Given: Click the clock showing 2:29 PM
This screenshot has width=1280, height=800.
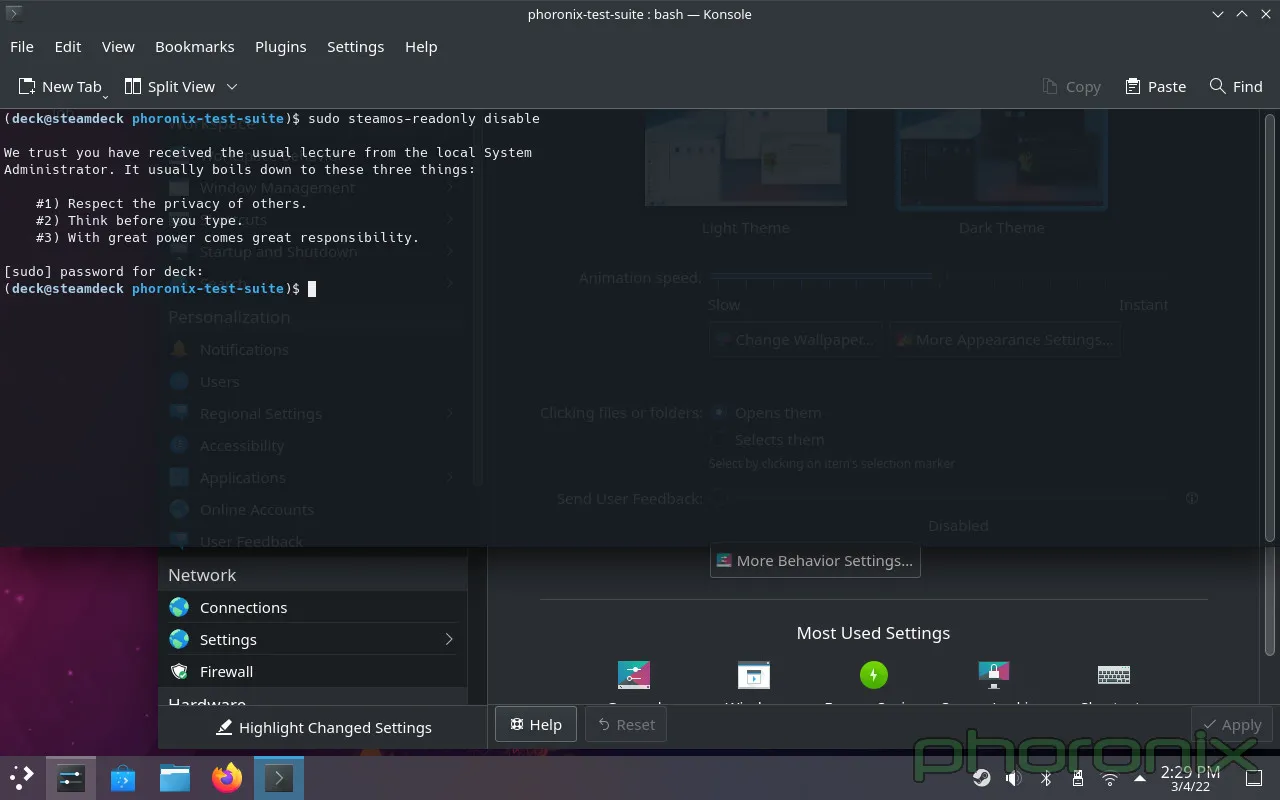Looking at the screenshot, I should [1190, 778].
